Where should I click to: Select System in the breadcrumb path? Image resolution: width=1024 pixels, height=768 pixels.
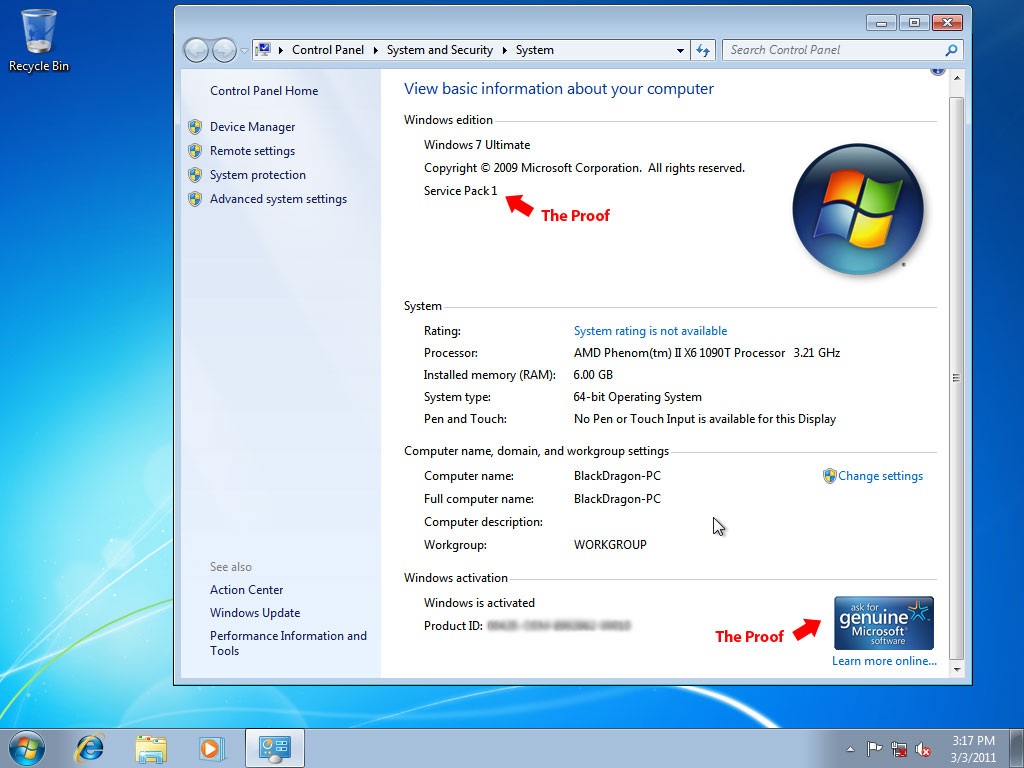click(535, 50)
